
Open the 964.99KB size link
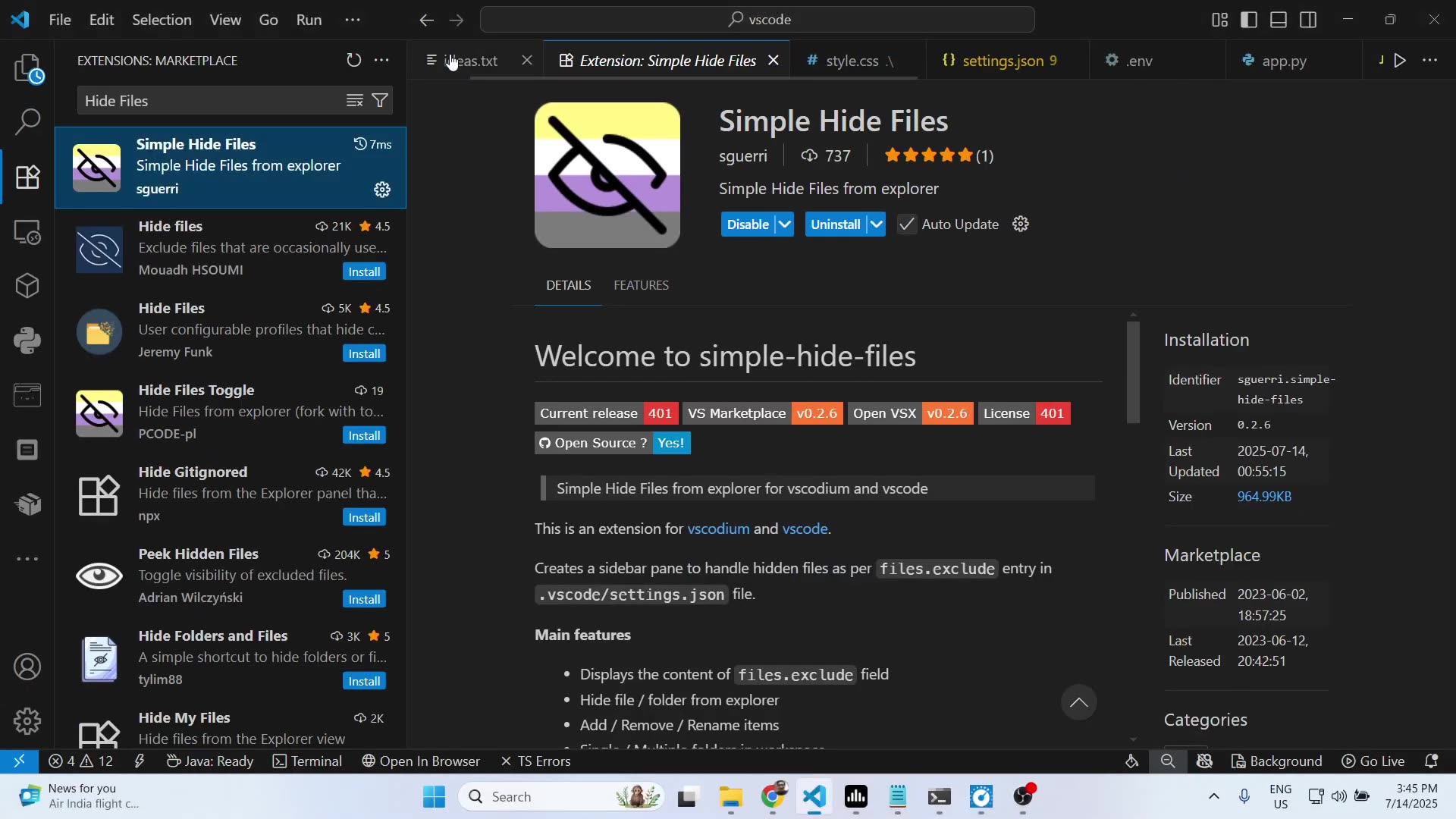[x=1264, y=497]
